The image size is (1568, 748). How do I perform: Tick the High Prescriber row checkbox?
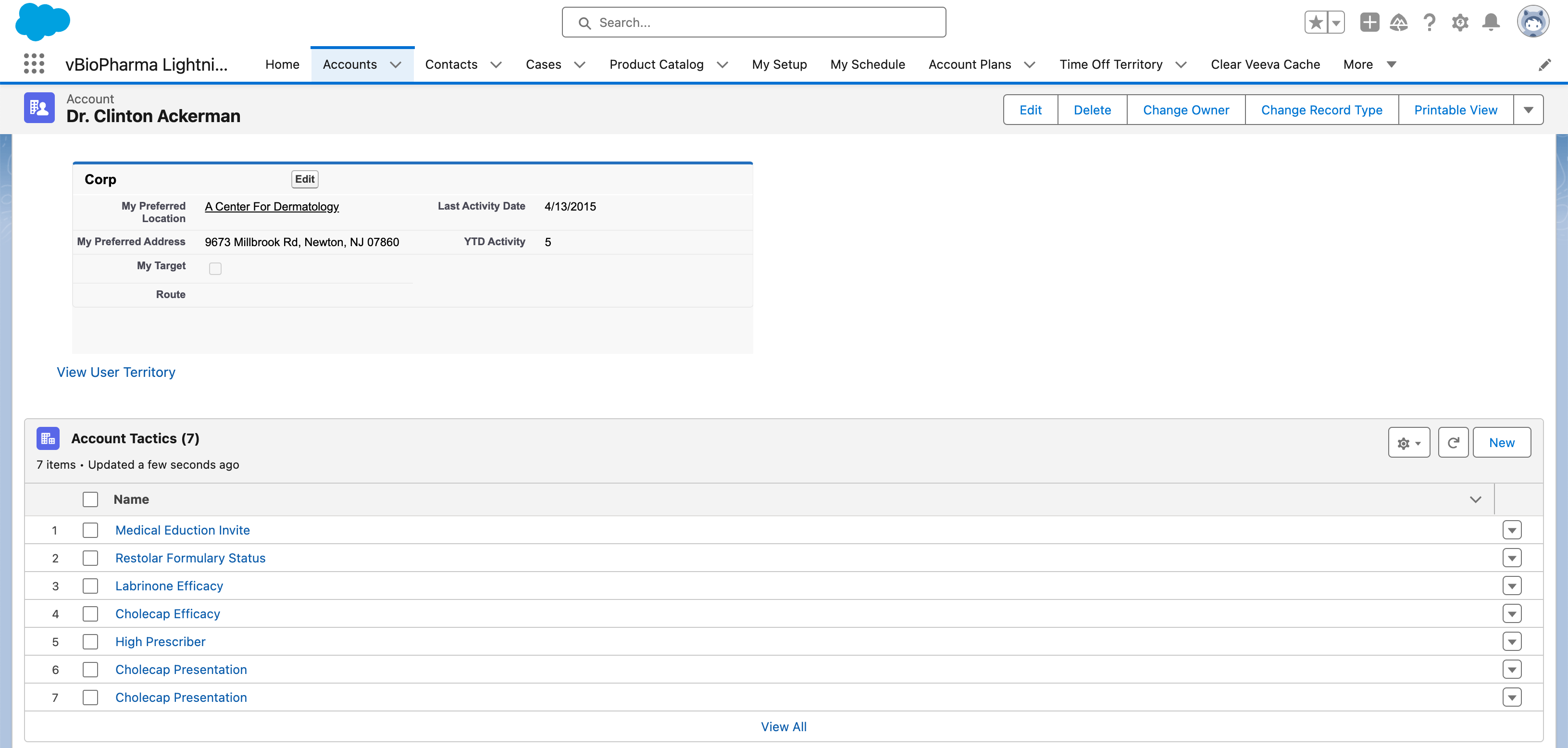pos(90,641)
